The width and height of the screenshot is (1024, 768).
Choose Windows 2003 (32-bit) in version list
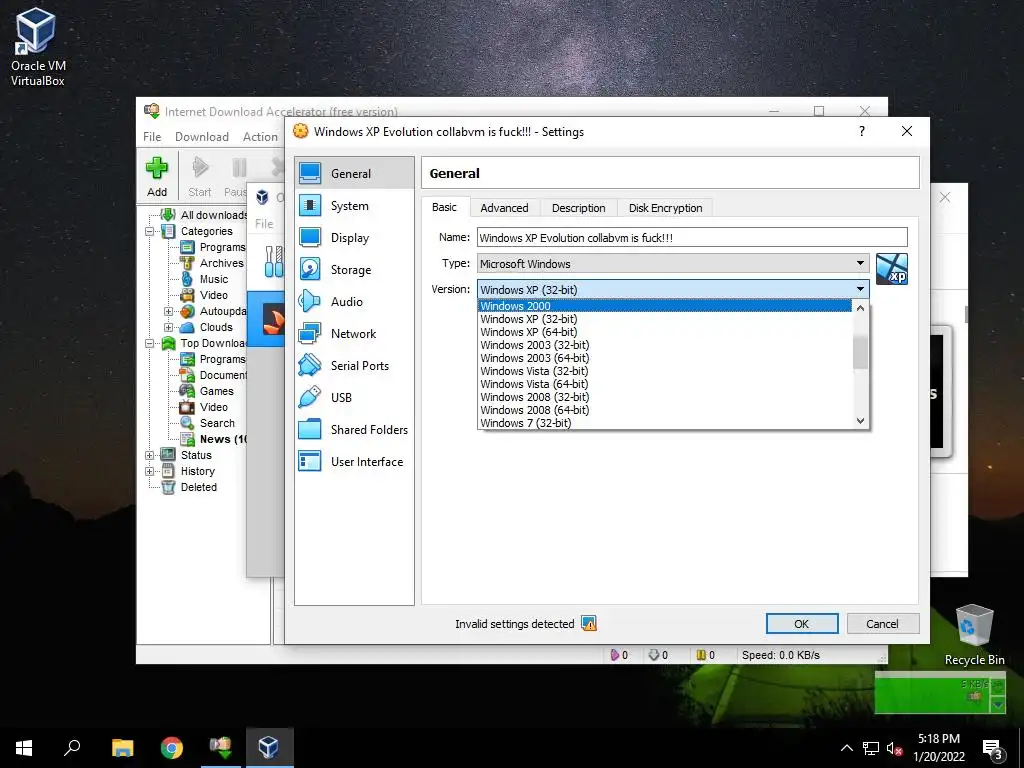click(665, 345)
